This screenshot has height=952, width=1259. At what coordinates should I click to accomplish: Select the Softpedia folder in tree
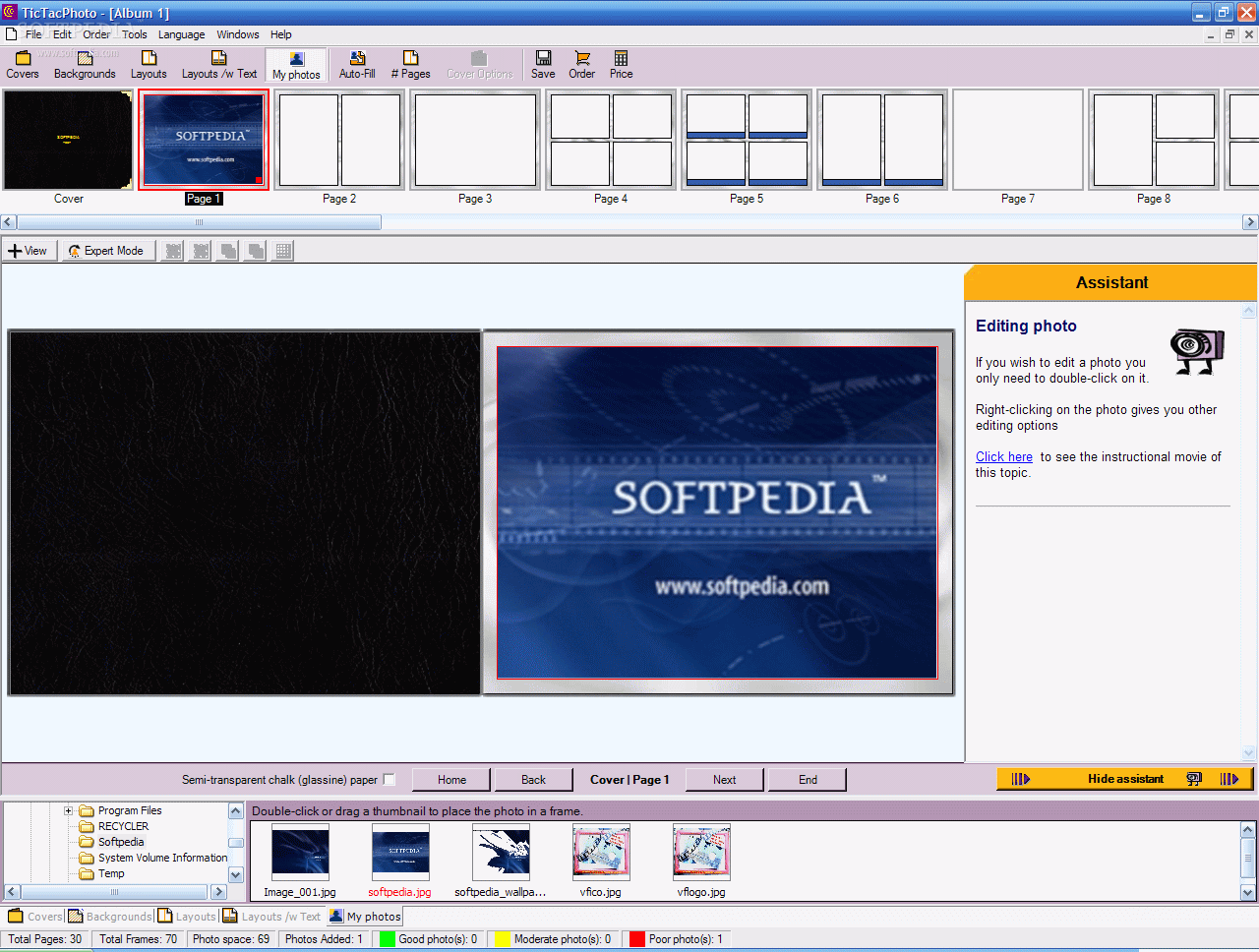pos(121,843)
